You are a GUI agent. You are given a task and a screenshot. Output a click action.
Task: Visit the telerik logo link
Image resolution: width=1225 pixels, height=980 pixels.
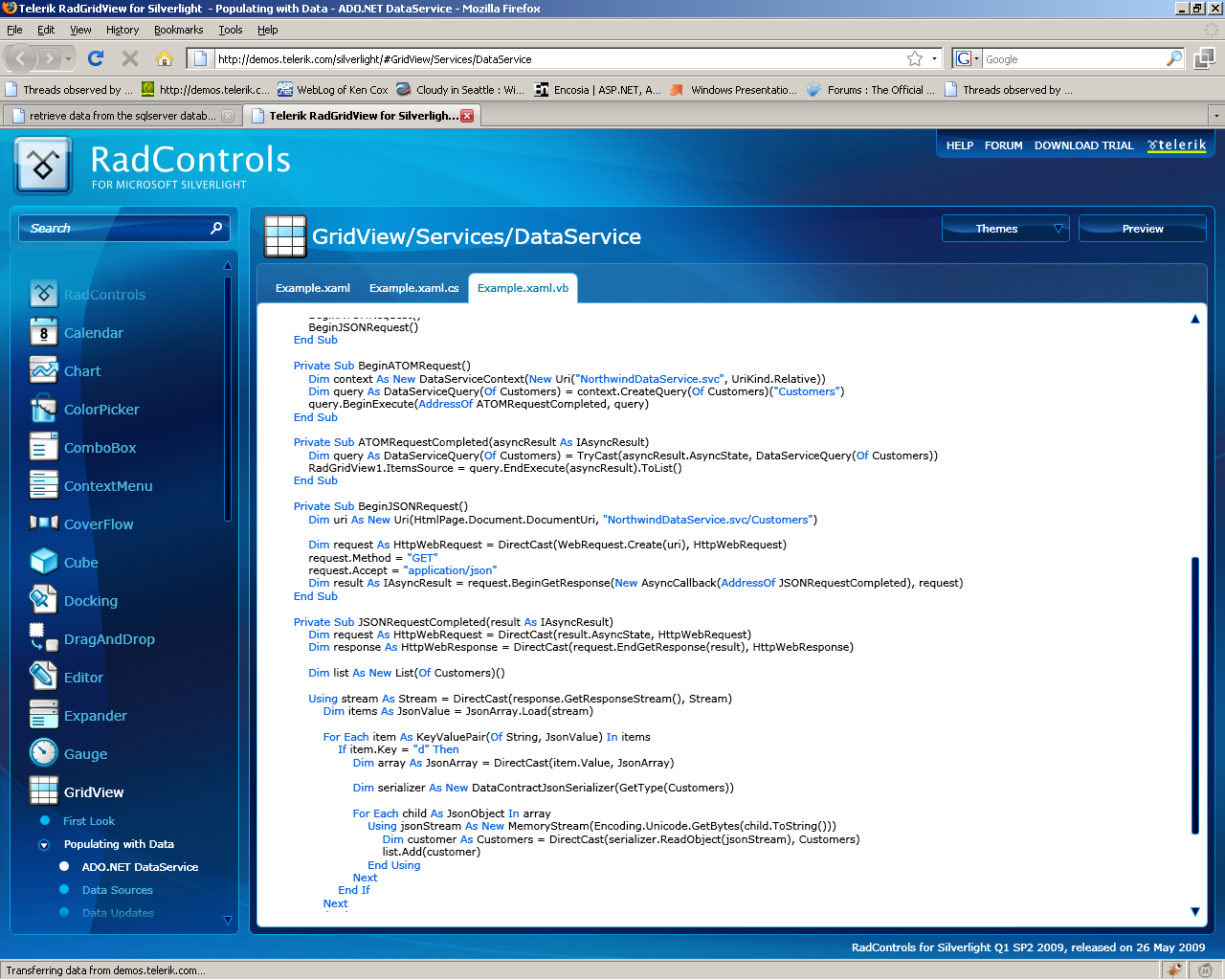click(1177, 145)
